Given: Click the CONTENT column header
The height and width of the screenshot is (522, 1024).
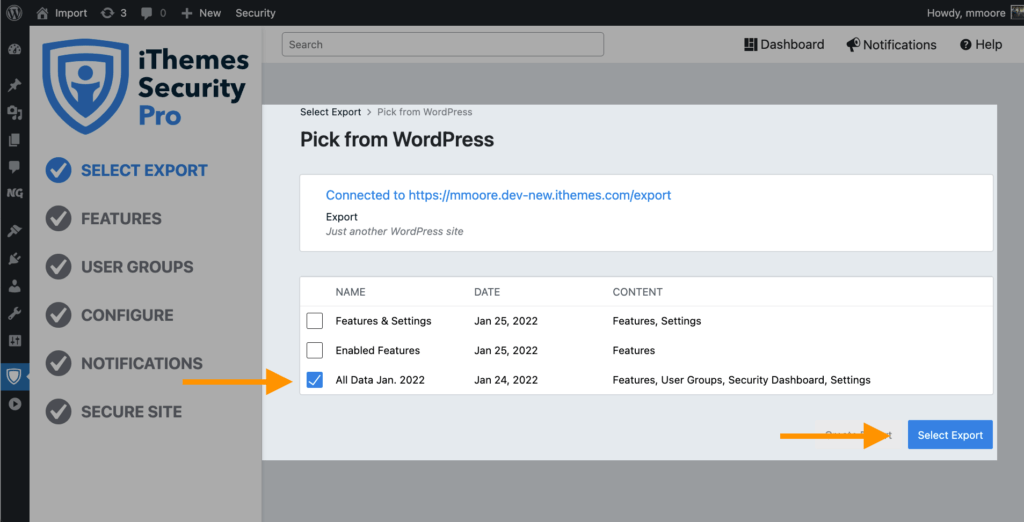Looking at the screenshot, I should tap(637, 292).
